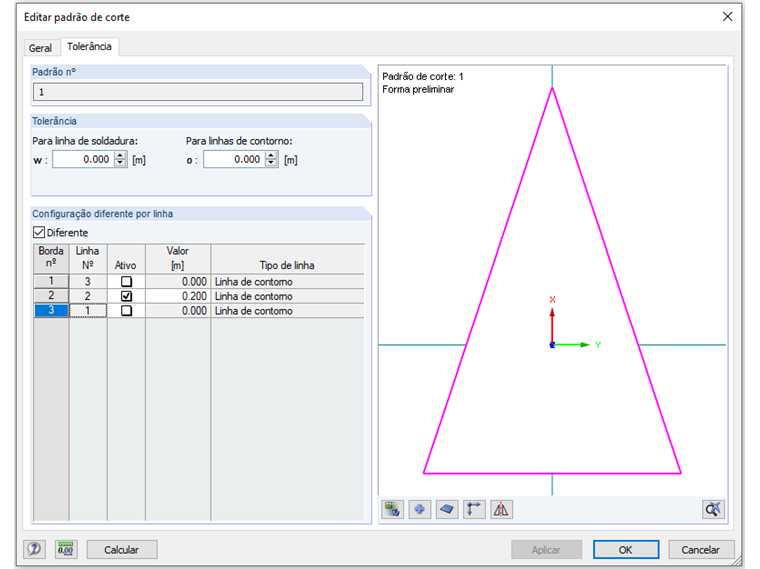
Task: Click Tipo de linha cell in row 1
Action: tap(287, 282)
